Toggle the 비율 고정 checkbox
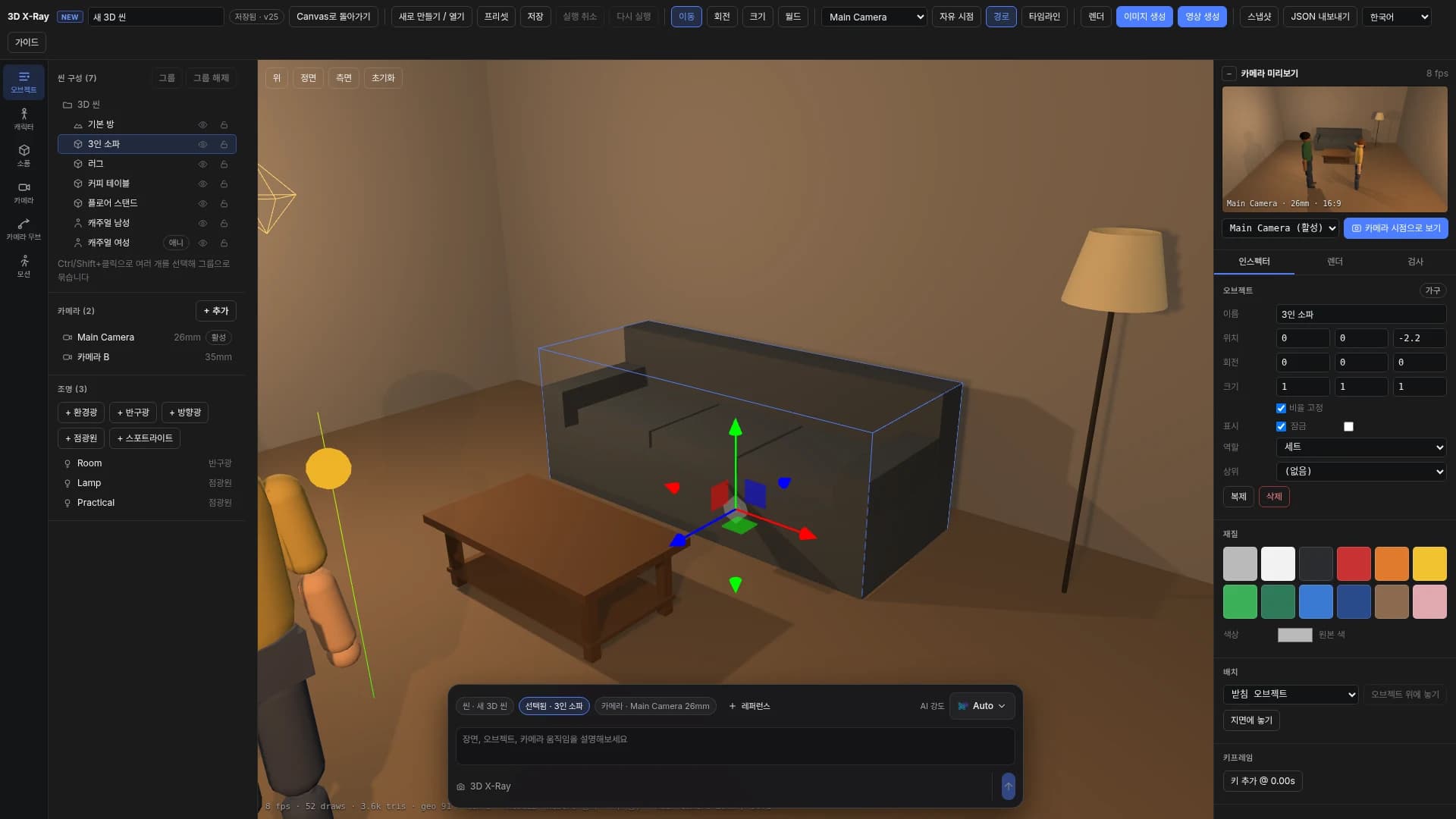1456x819 pixels. pos(1281,408)
